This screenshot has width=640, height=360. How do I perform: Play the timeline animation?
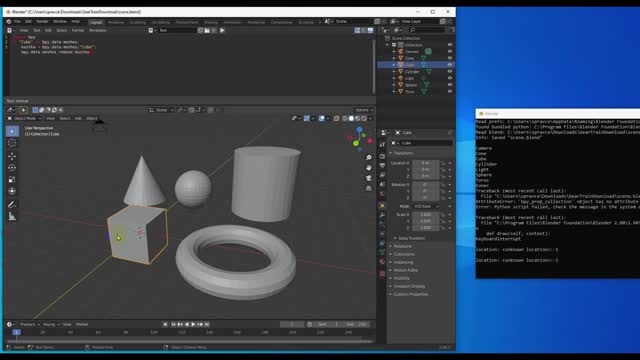(193, 324)
